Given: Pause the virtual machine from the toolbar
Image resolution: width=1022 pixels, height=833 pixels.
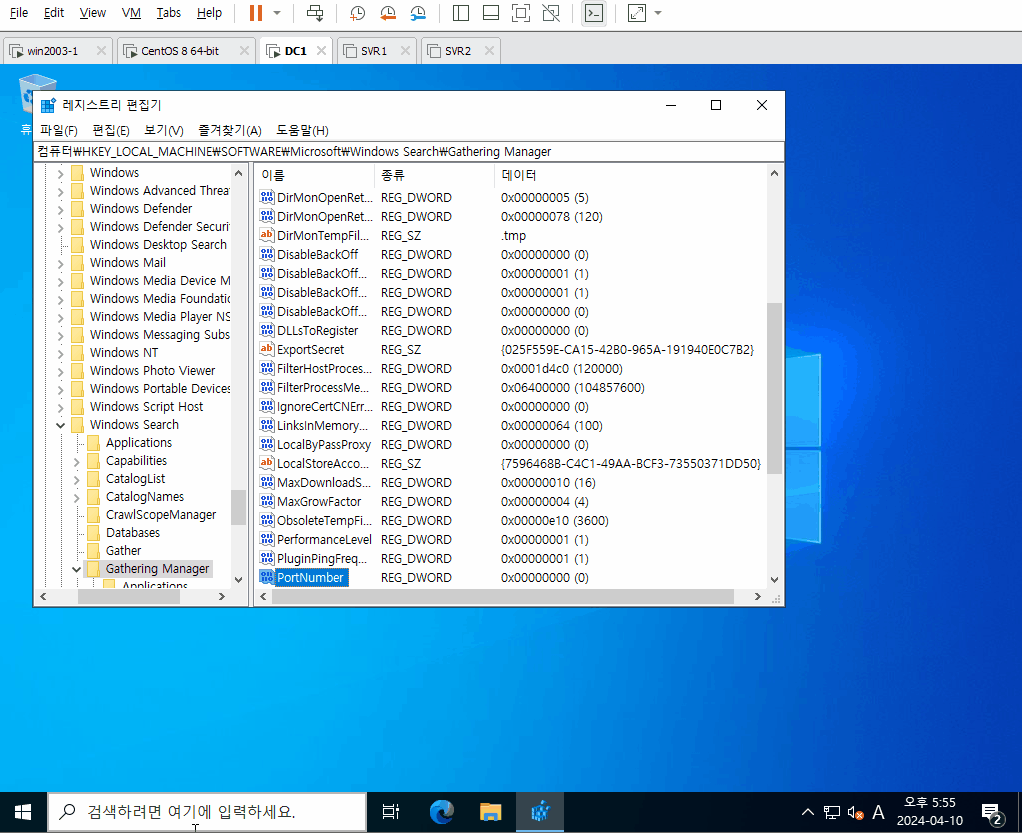Looking at the screenshot, I should [256, 13].
